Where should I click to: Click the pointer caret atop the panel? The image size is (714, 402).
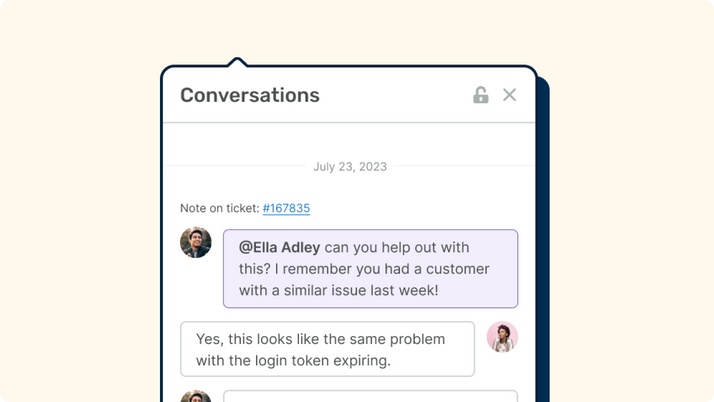(x=237, y=62)
